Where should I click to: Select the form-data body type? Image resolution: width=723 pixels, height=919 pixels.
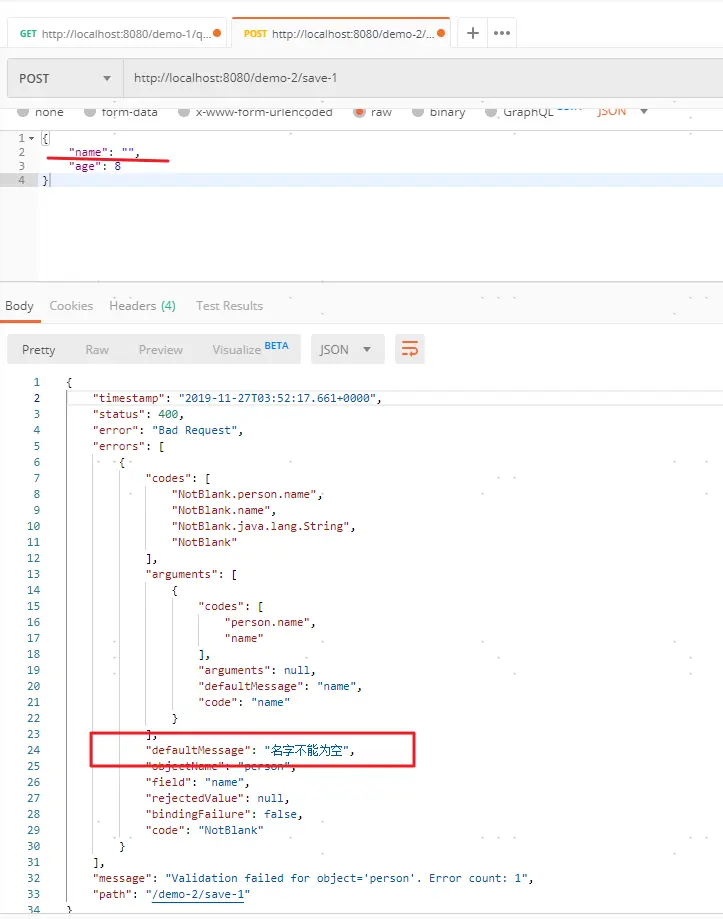point(121,112)
